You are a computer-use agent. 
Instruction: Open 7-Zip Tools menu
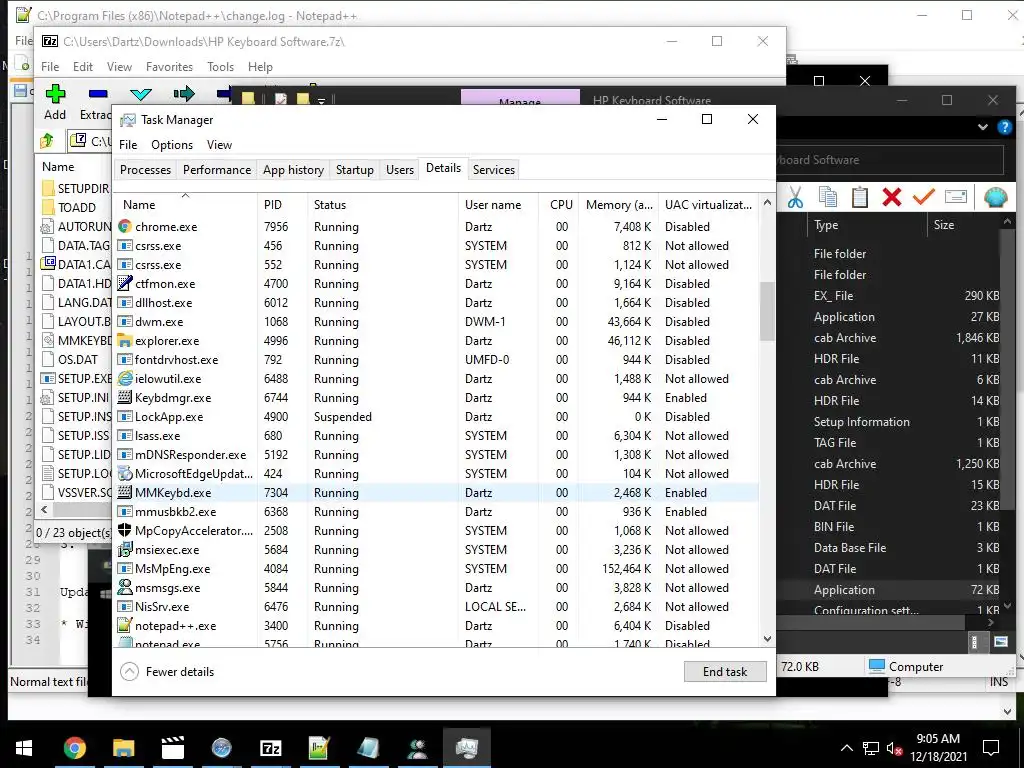(220, 67)
